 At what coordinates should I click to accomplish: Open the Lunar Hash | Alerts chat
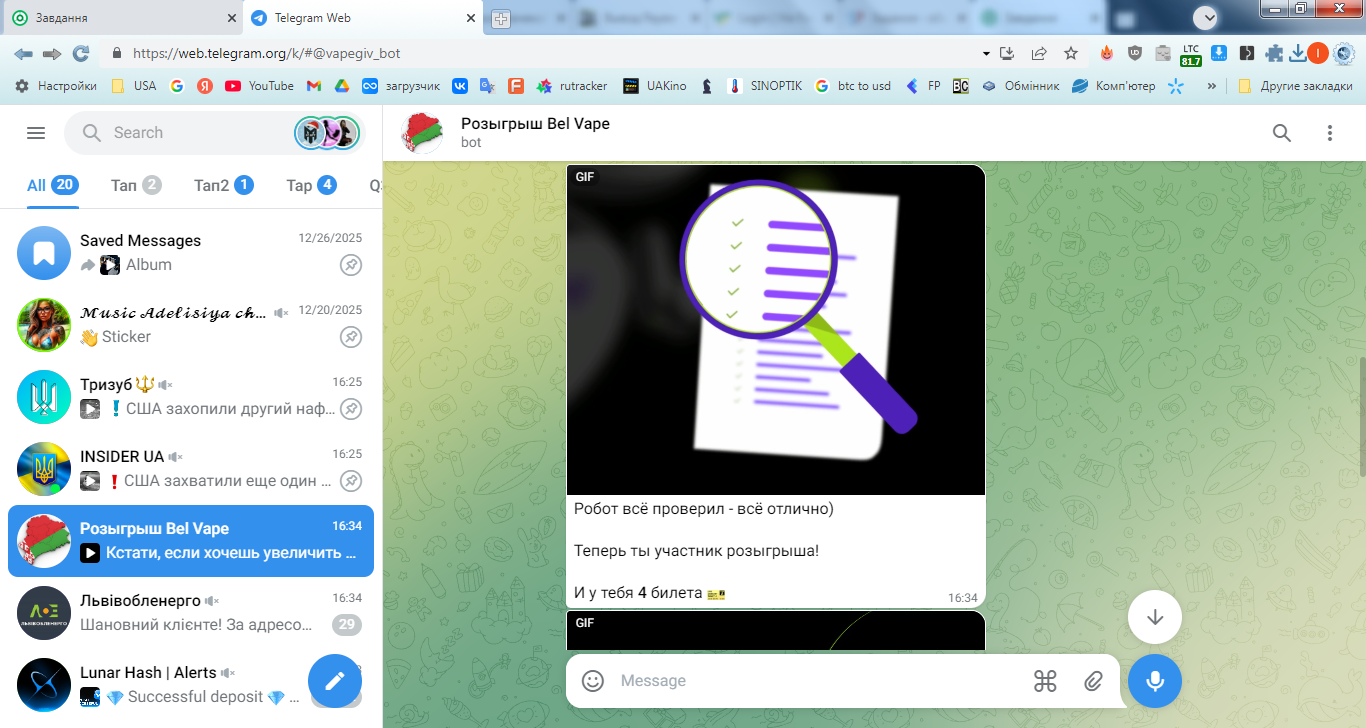pyautogui.click(x=190, y=685)
